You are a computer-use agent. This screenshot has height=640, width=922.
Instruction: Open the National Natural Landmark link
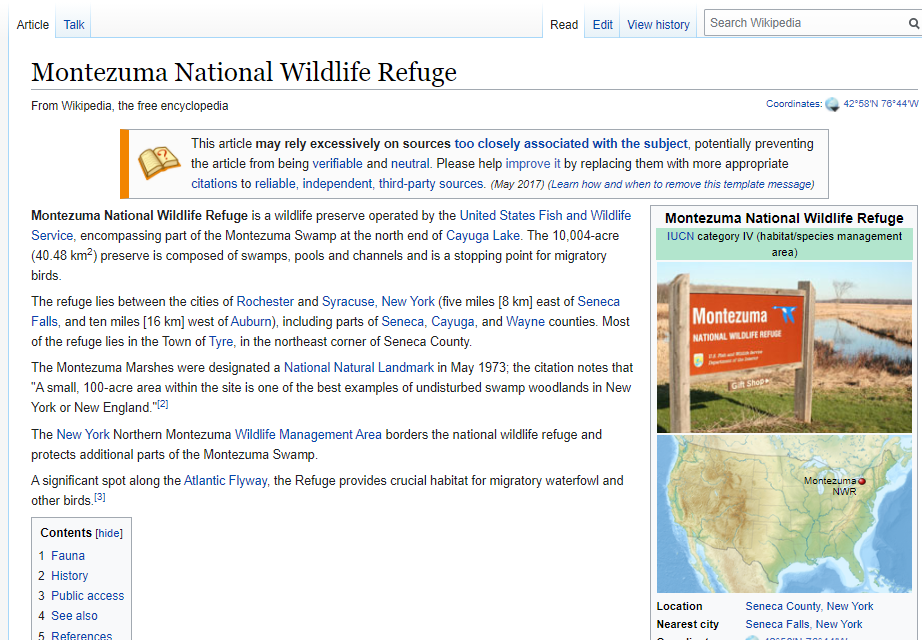(359, 367)
